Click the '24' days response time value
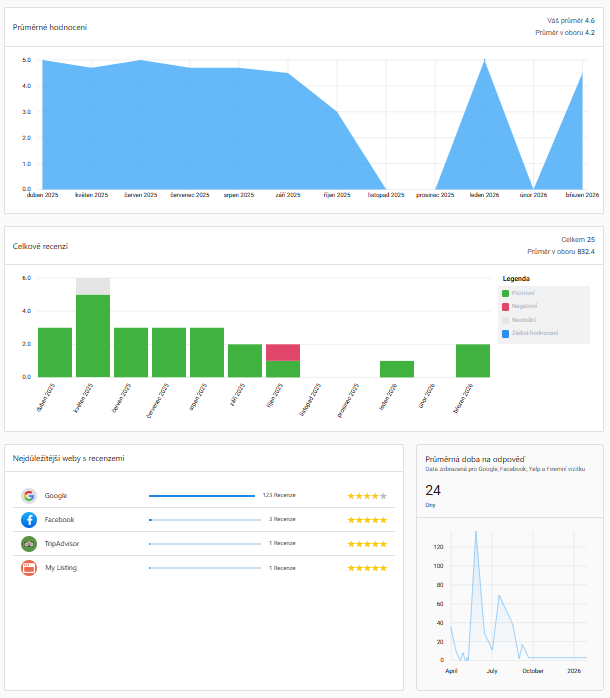Viewport: 610px width, 698px height. click(433, 490)
